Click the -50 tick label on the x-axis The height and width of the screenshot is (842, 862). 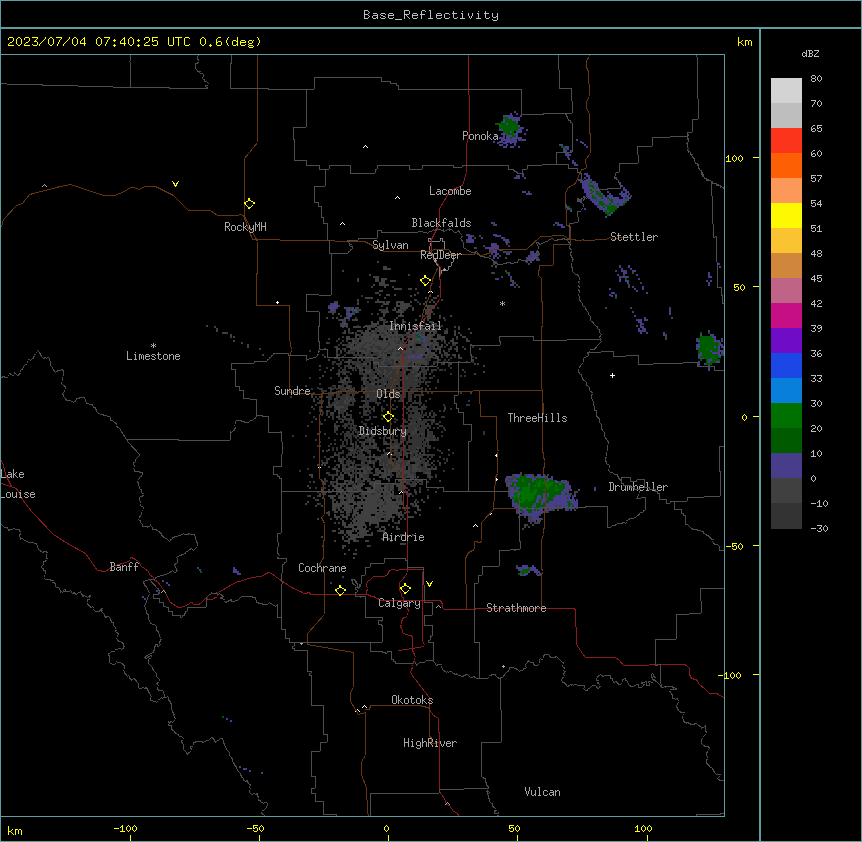click(x=255, y=828)
